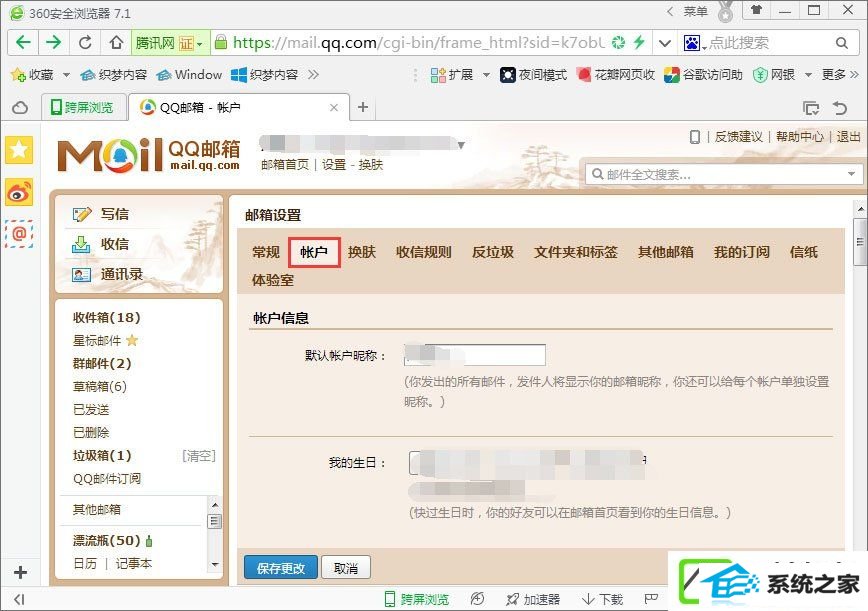Launch the 谷歌访问助 extension
The image size is (868, 611).
click(x=703, y=75)
